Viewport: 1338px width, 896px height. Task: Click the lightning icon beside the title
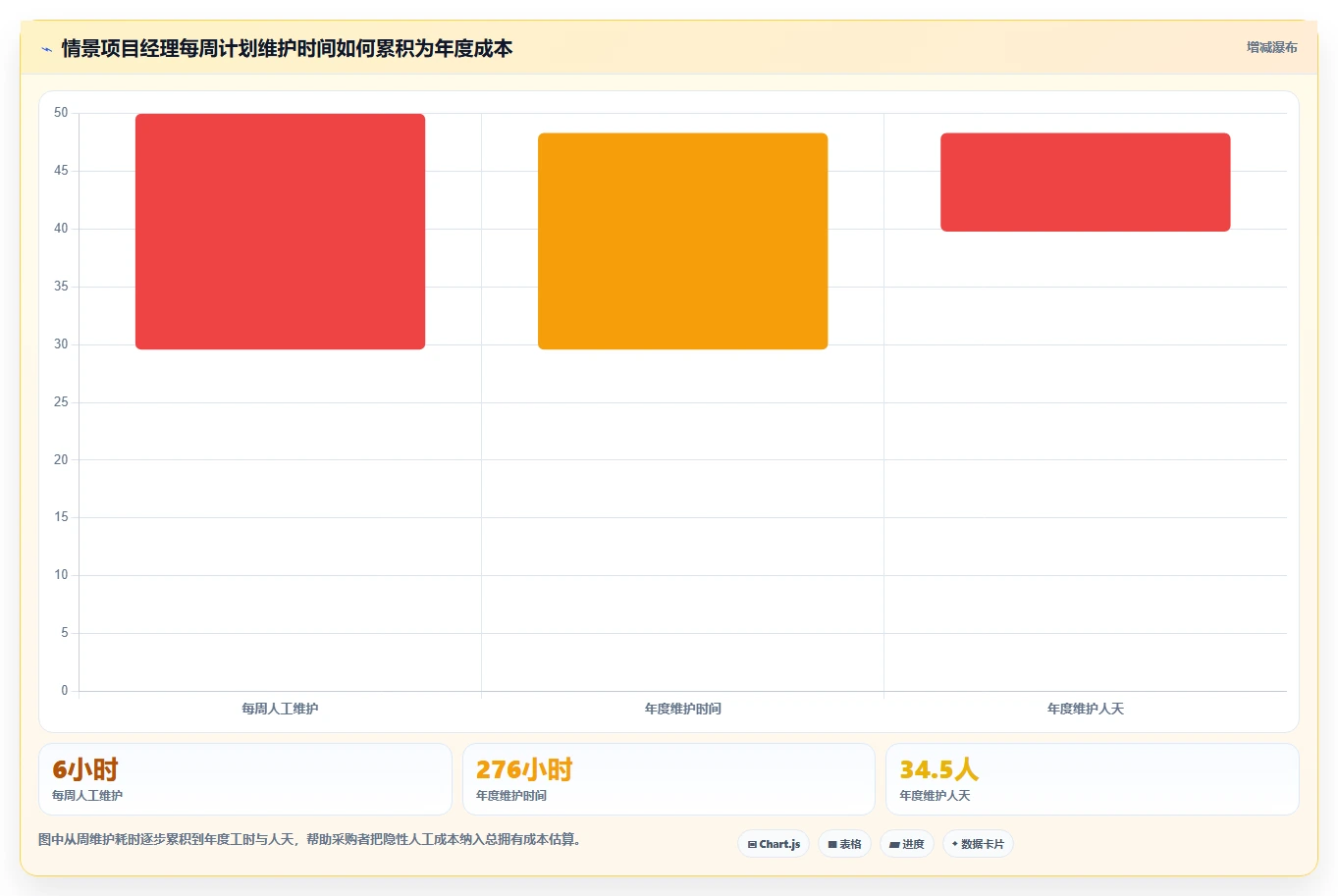(x=46, y=49)
